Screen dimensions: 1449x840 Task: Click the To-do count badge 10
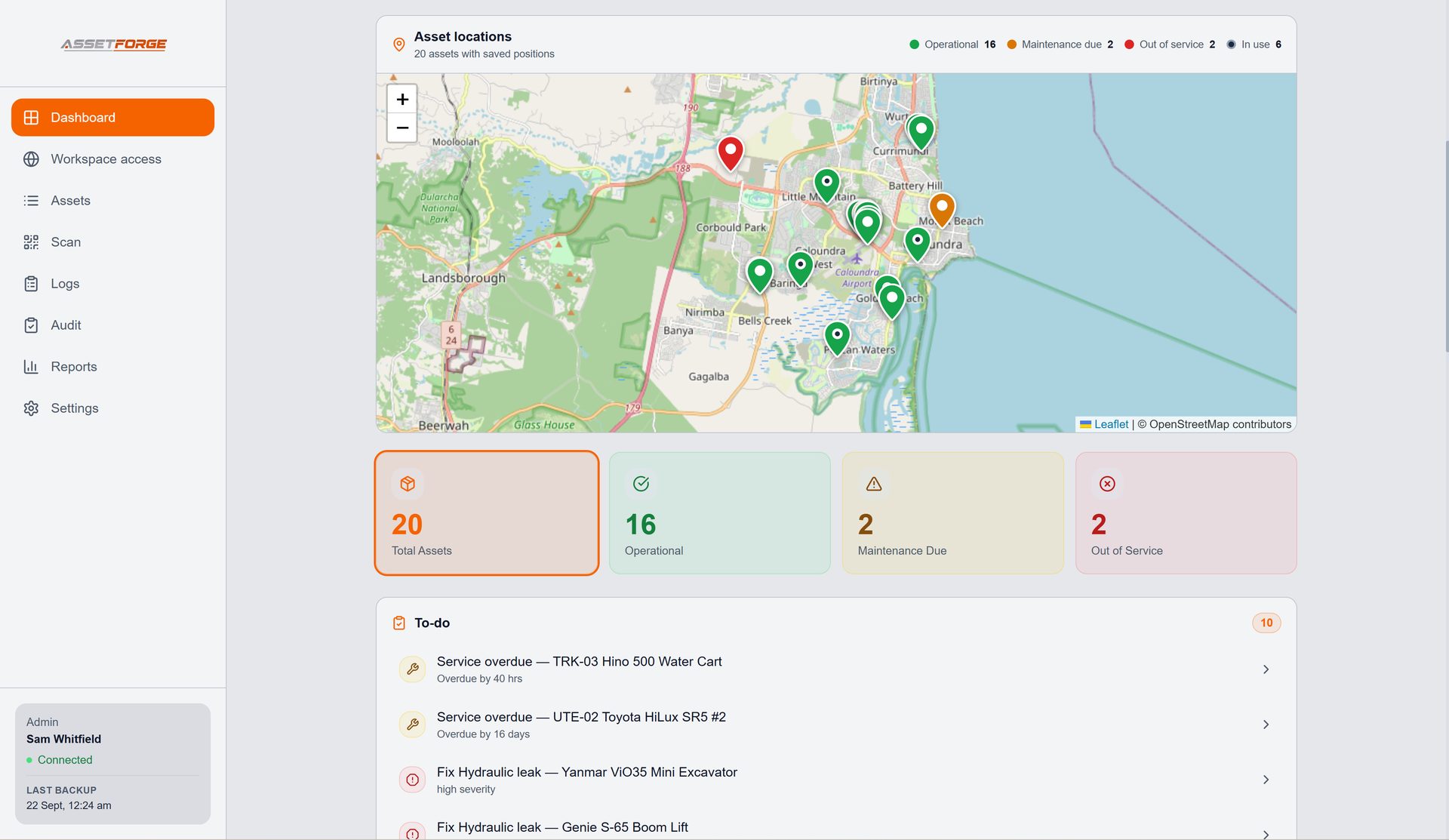point(1266,623)
